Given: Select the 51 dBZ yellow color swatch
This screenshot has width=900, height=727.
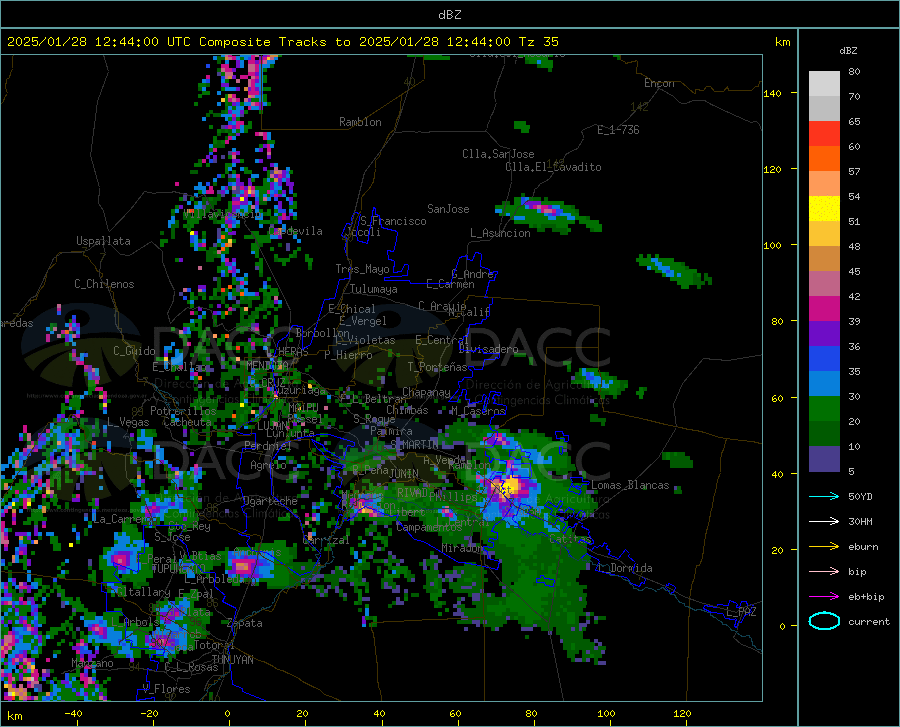Looking at the screenshot, I should [x=824, y=209].
